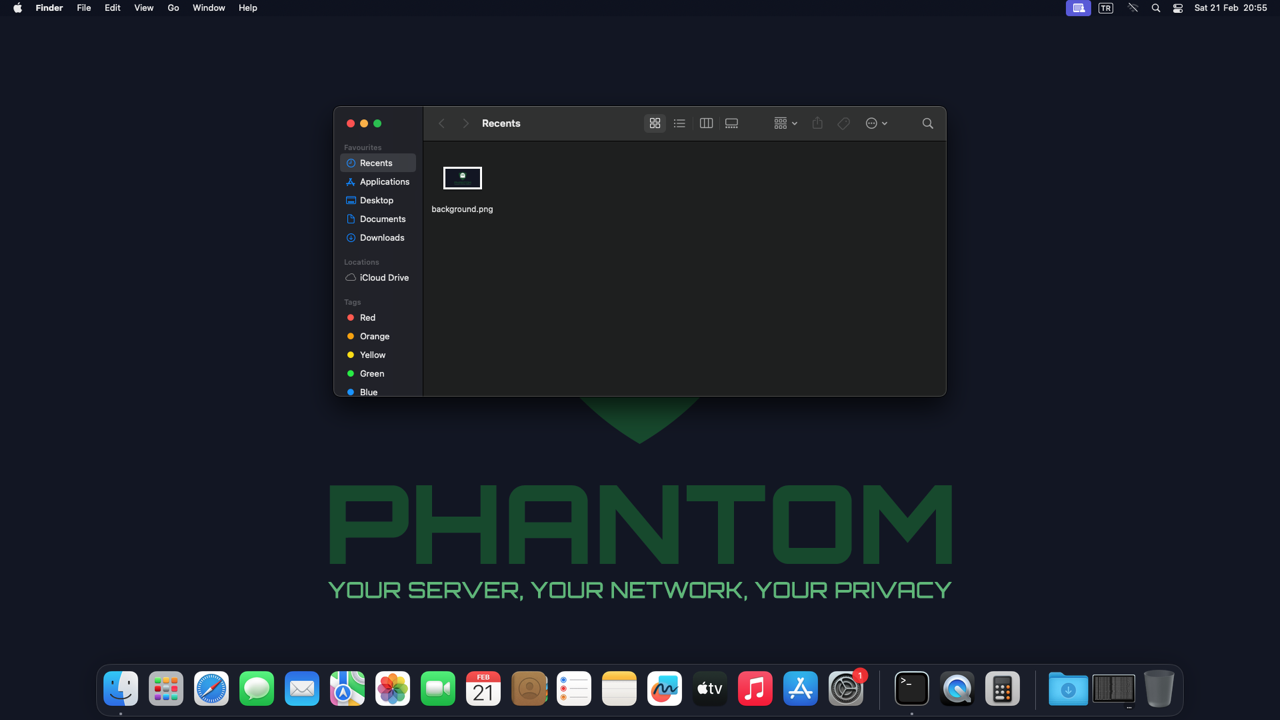Switch Finder to column view
The width and height of the screenshot is (1280, 720).
tap(706, 124)
